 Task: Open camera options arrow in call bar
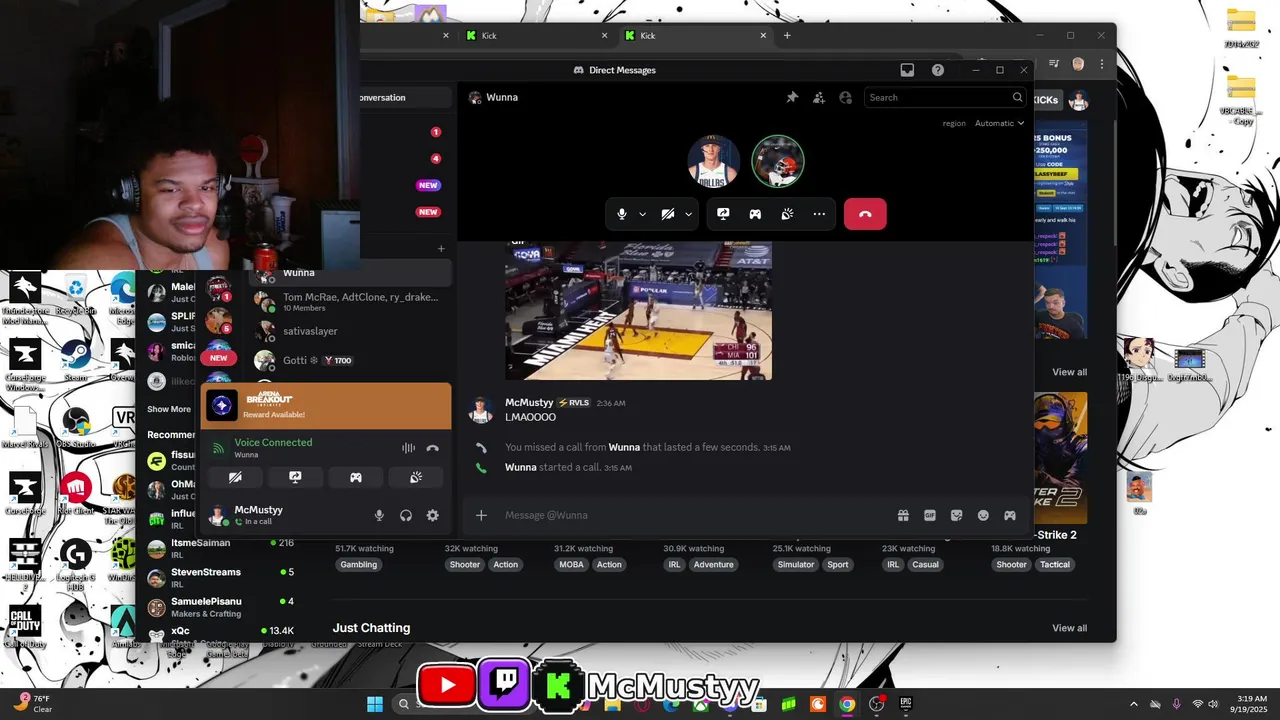click(x=688, y=214)
